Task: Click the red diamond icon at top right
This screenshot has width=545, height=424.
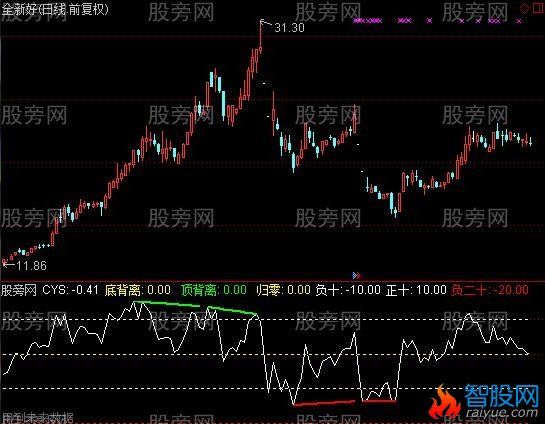Action: (x=524, y=8)
